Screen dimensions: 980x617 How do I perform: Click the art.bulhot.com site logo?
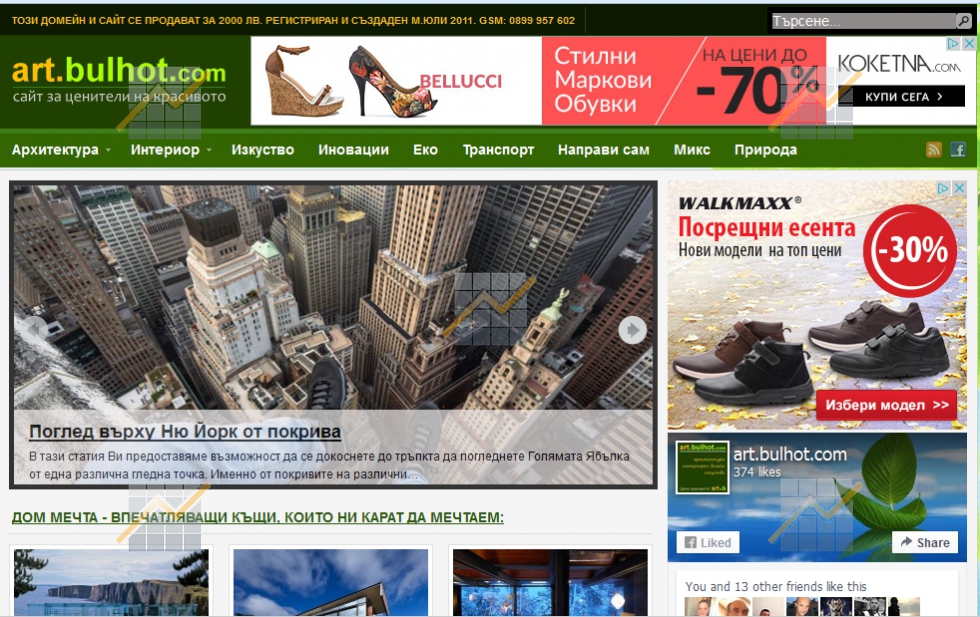click(119, 80)
